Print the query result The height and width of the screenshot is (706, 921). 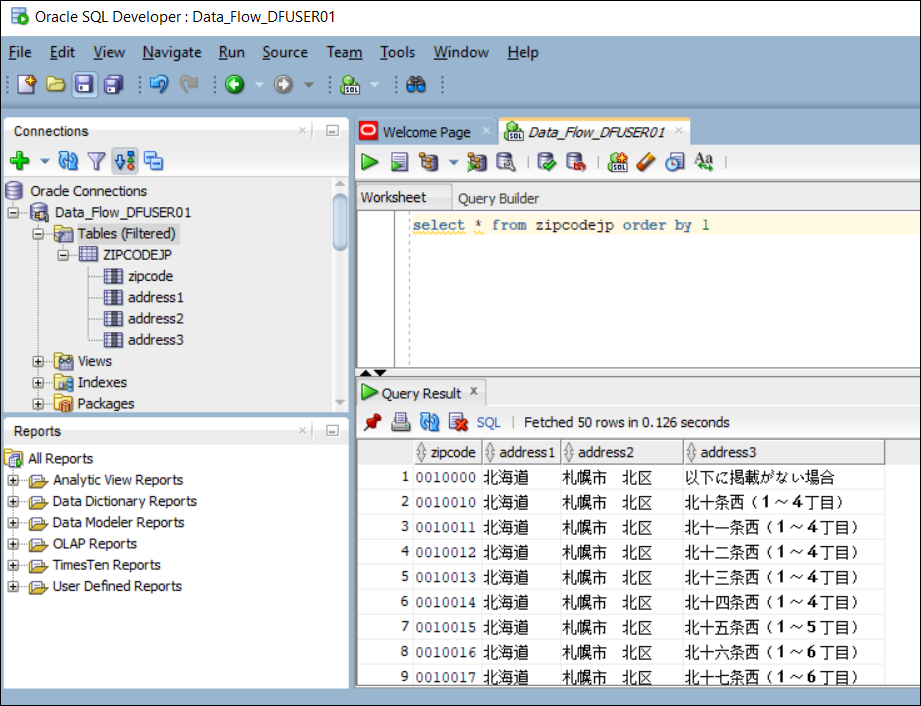point(401,422)
